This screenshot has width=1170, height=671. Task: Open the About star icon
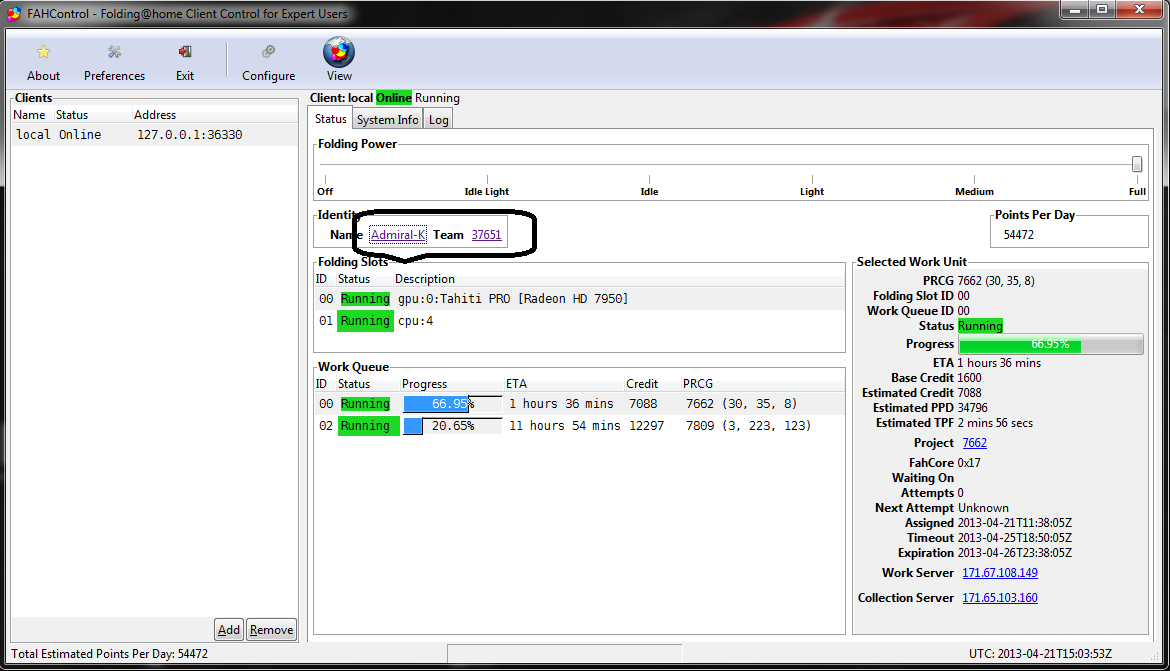pos(43,52)
